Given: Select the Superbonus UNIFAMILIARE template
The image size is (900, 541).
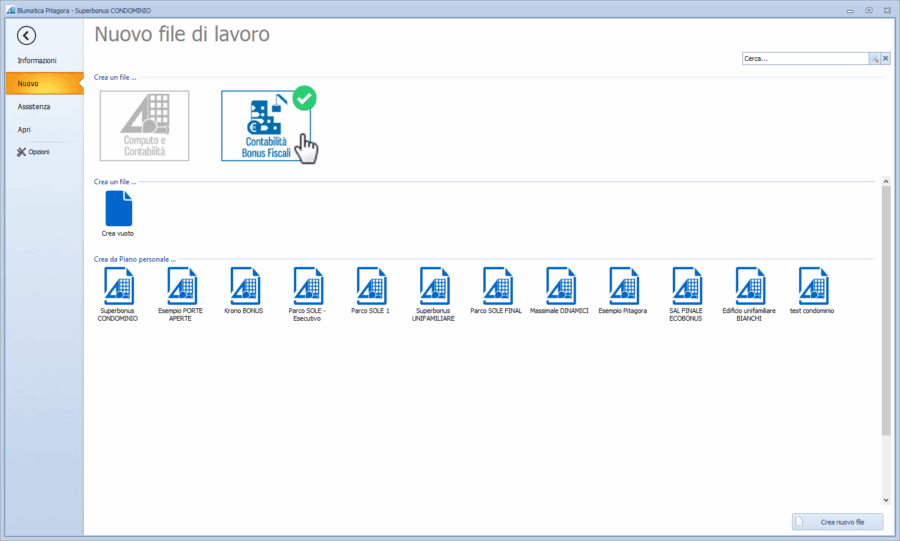Looking at the screenshot, I should click(433, 294).
